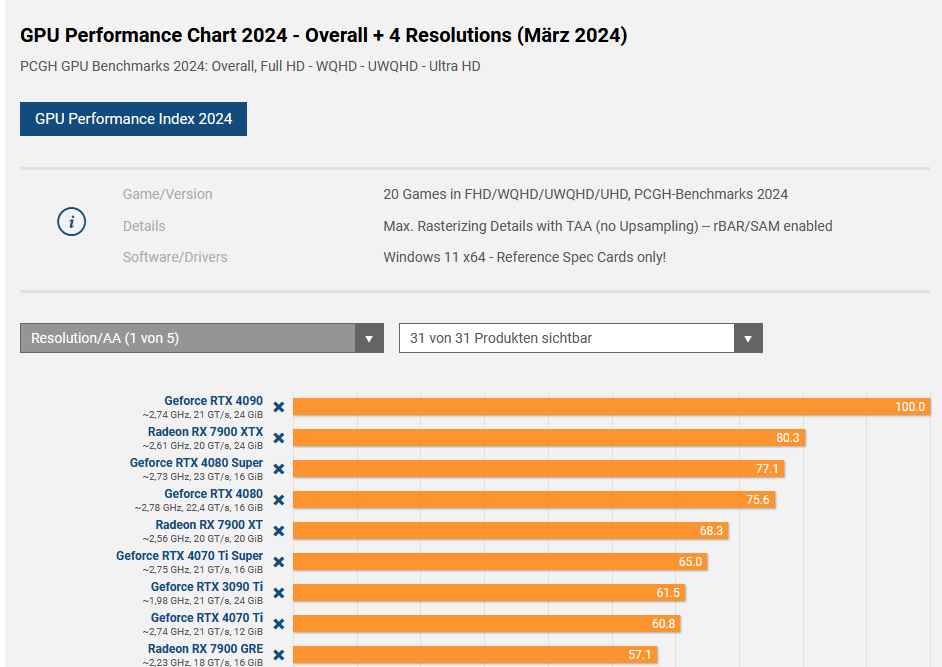This screenshot has width=942, height=667.
Task: Open the plain Geforce RTX 4070 Ti link
Action: (x=207, y=618)
